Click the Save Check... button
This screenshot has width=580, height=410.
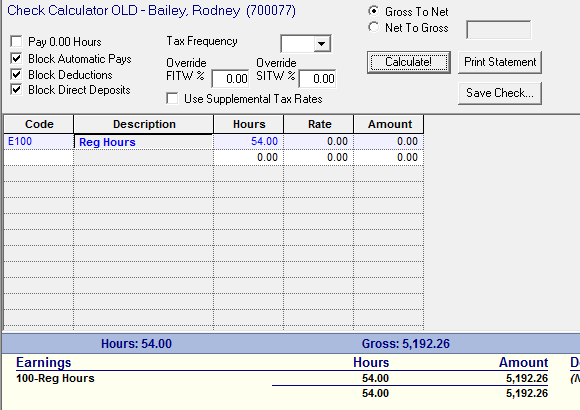click(500, 93)
